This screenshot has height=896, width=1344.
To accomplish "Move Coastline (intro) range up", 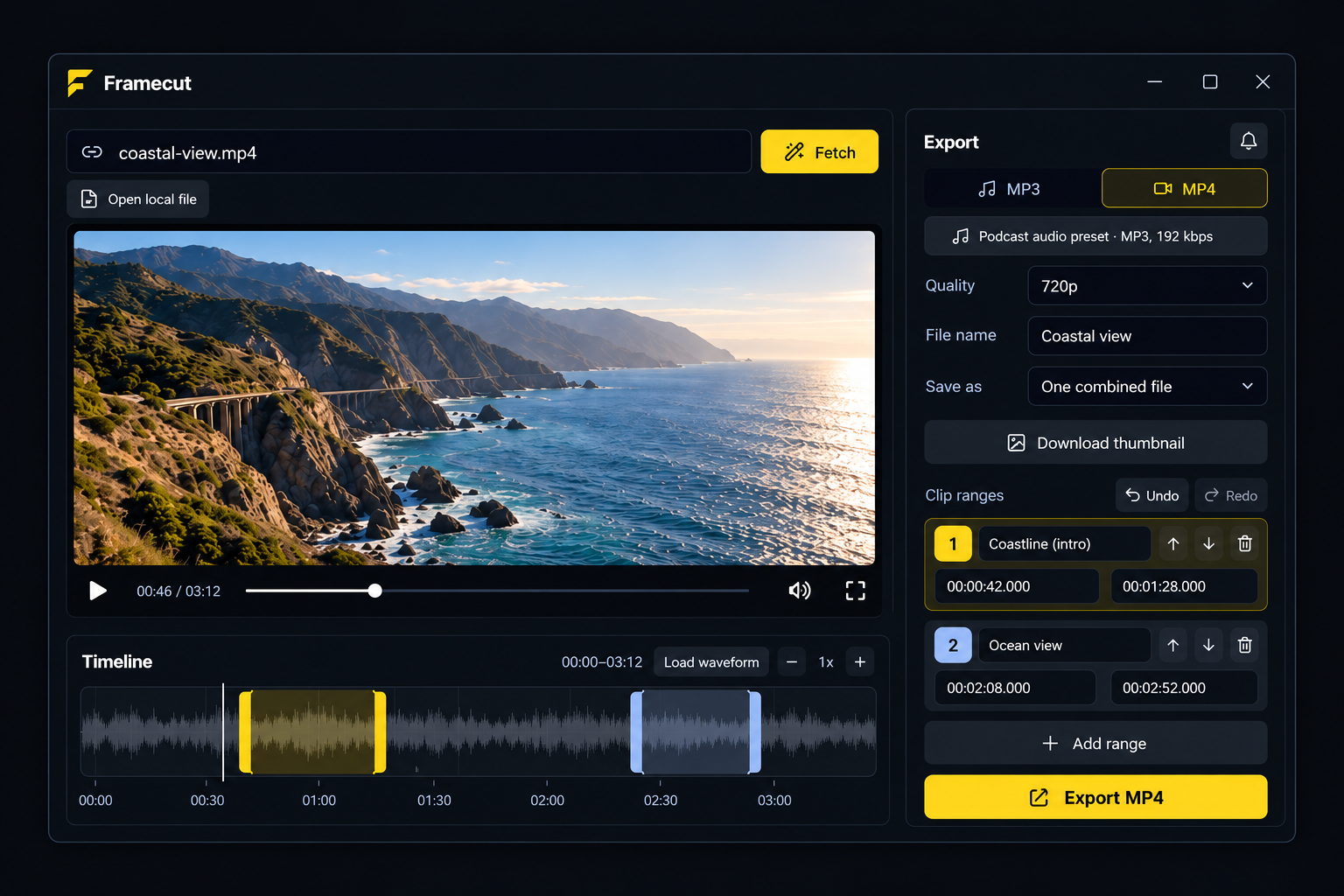I will [x=1173, y=544].
